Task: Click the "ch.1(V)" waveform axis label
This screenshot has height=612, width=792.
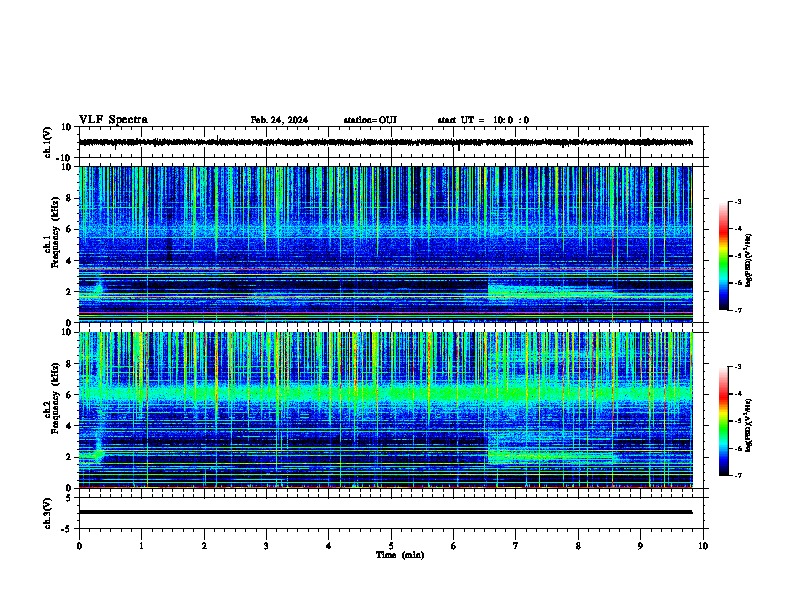Action: (x=48, y=142)
